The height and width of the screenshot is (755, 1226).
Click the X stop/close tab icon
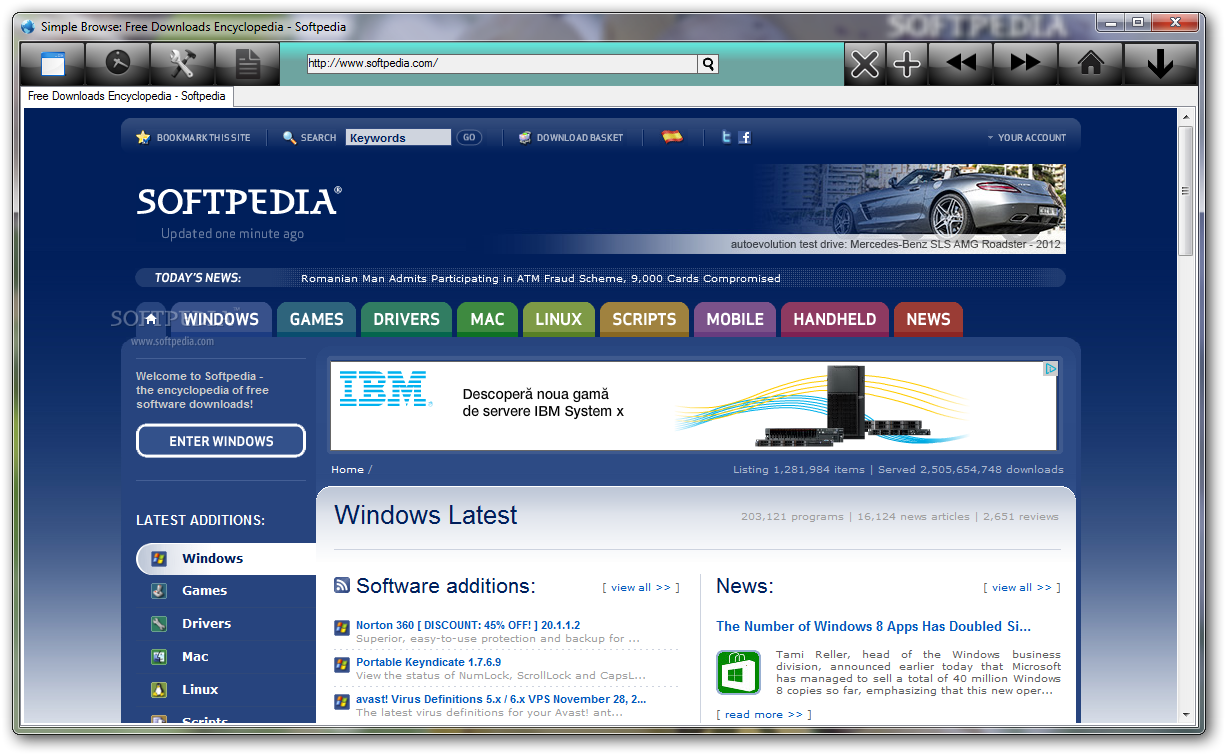(865, 64)
